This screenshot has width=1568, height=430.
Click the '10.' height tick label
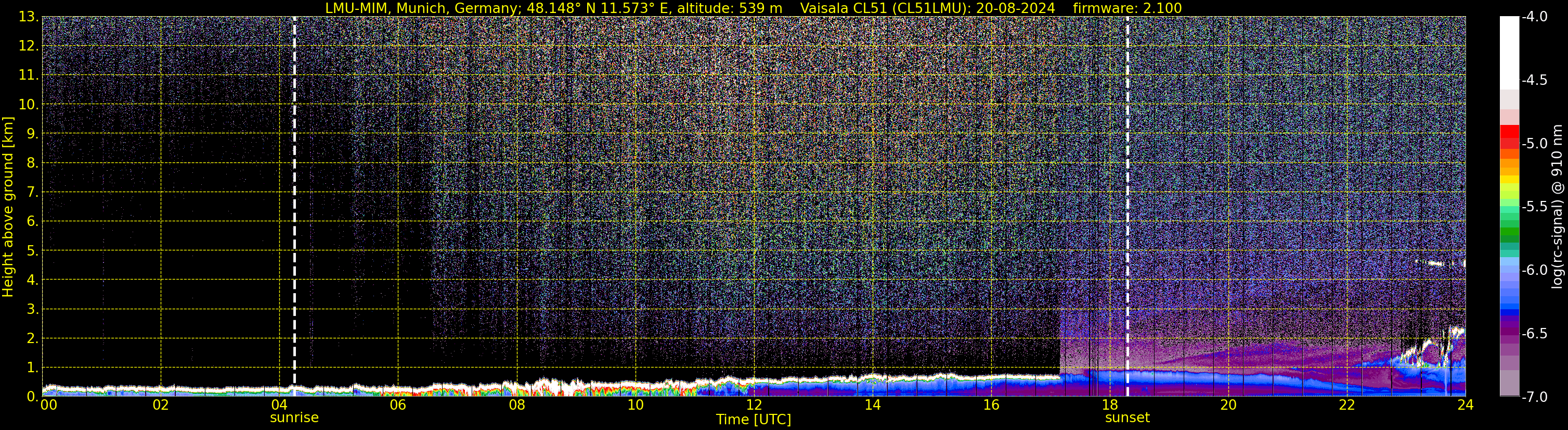pos(28,105)
